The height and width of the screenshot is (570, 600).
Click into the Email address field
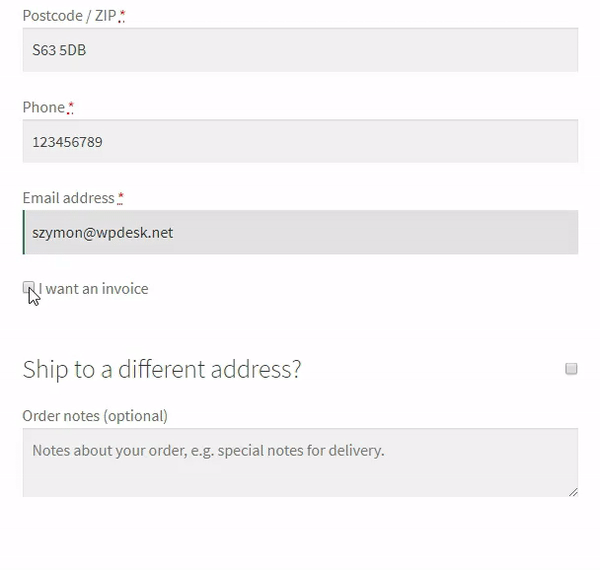(300, 232)
